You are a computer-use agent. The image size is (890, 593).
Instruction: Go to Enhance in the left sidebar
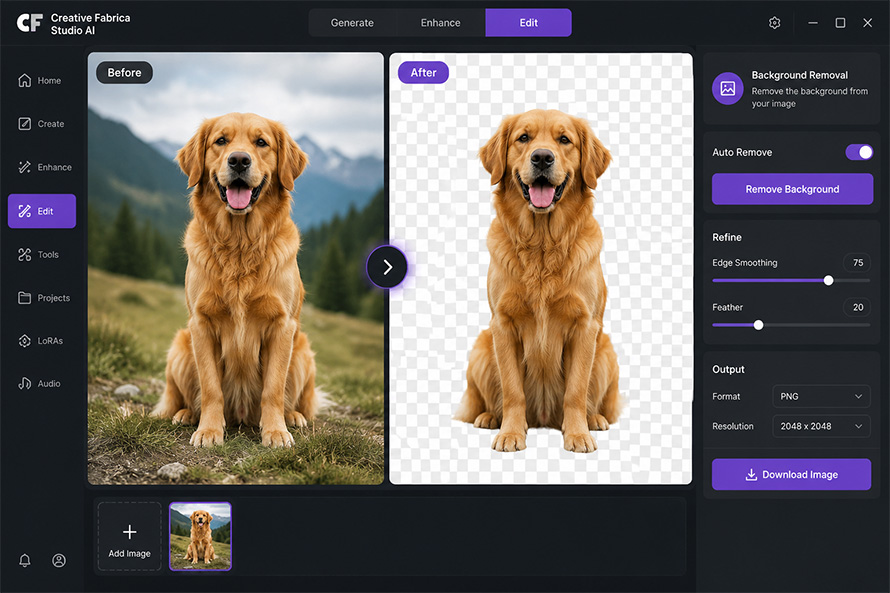pos(45,167)
